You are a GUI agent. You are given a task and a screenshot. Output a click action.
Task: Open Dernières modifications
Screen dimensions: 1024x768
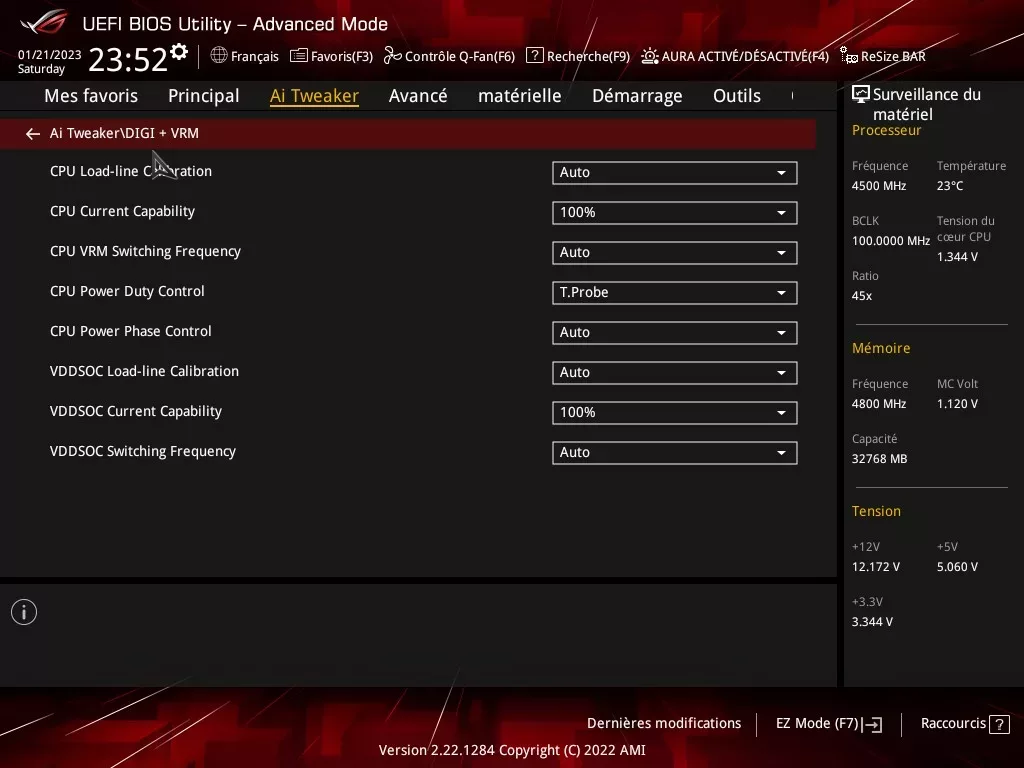(x=664, y=723)
